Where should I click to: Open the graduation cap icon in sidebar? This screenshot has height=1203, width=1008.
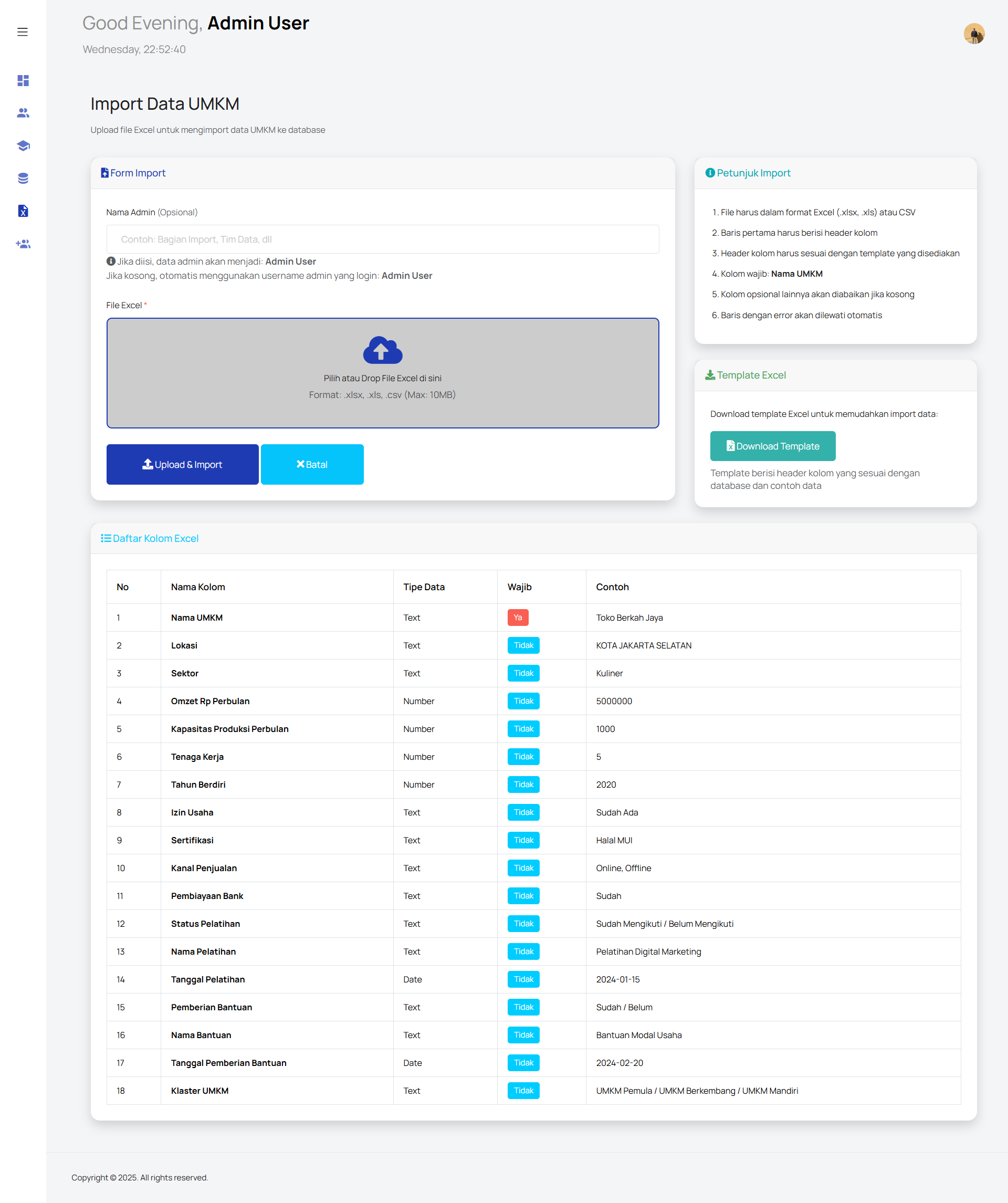click(23, 145)
